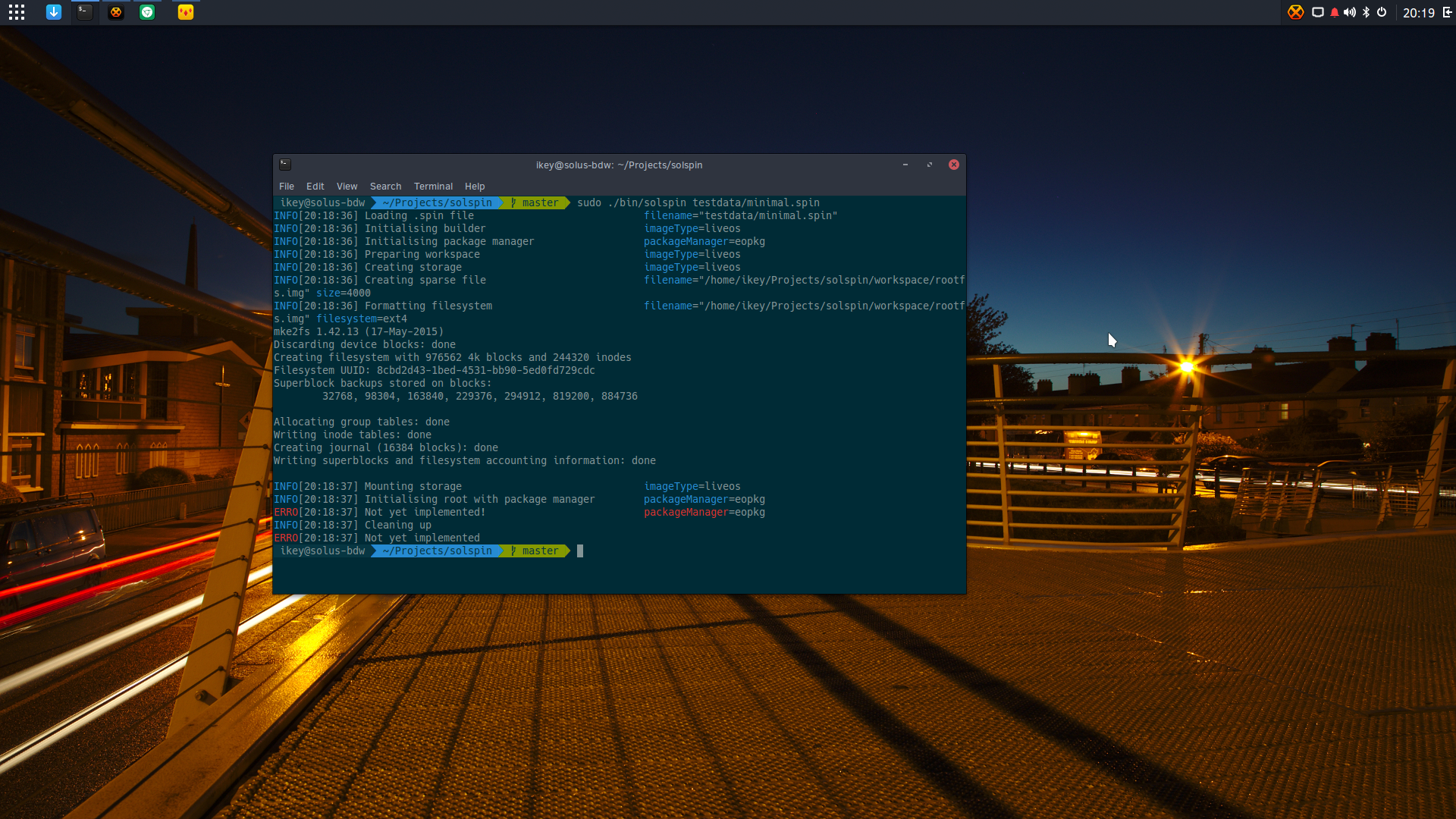Open the orange HexChat icon in the panel
This screenshot has height=819, width=1456.
(116, 12)
